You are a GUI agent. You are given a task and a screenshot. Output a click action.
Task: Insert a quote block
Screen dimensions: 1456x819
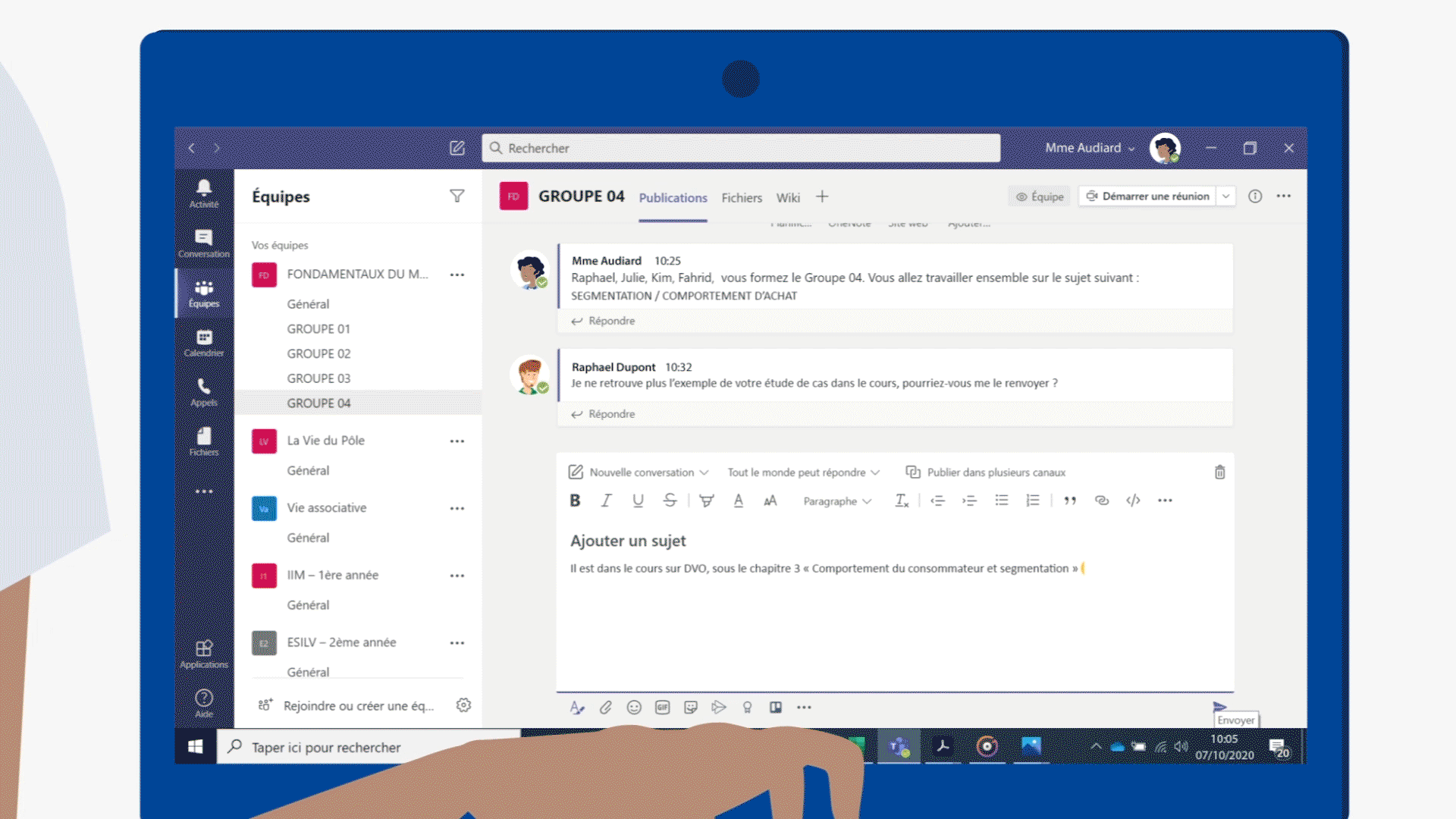[1070, 500]
